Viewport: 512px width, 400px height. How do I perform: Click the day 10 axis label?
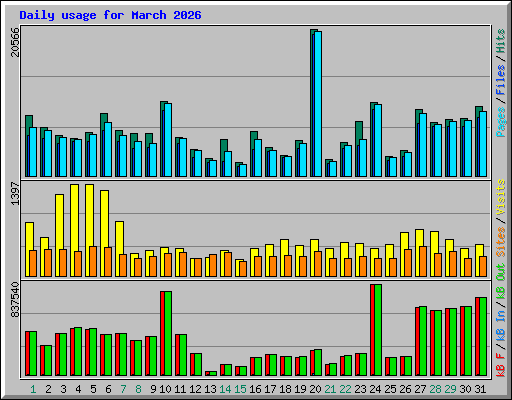[165, 389]
